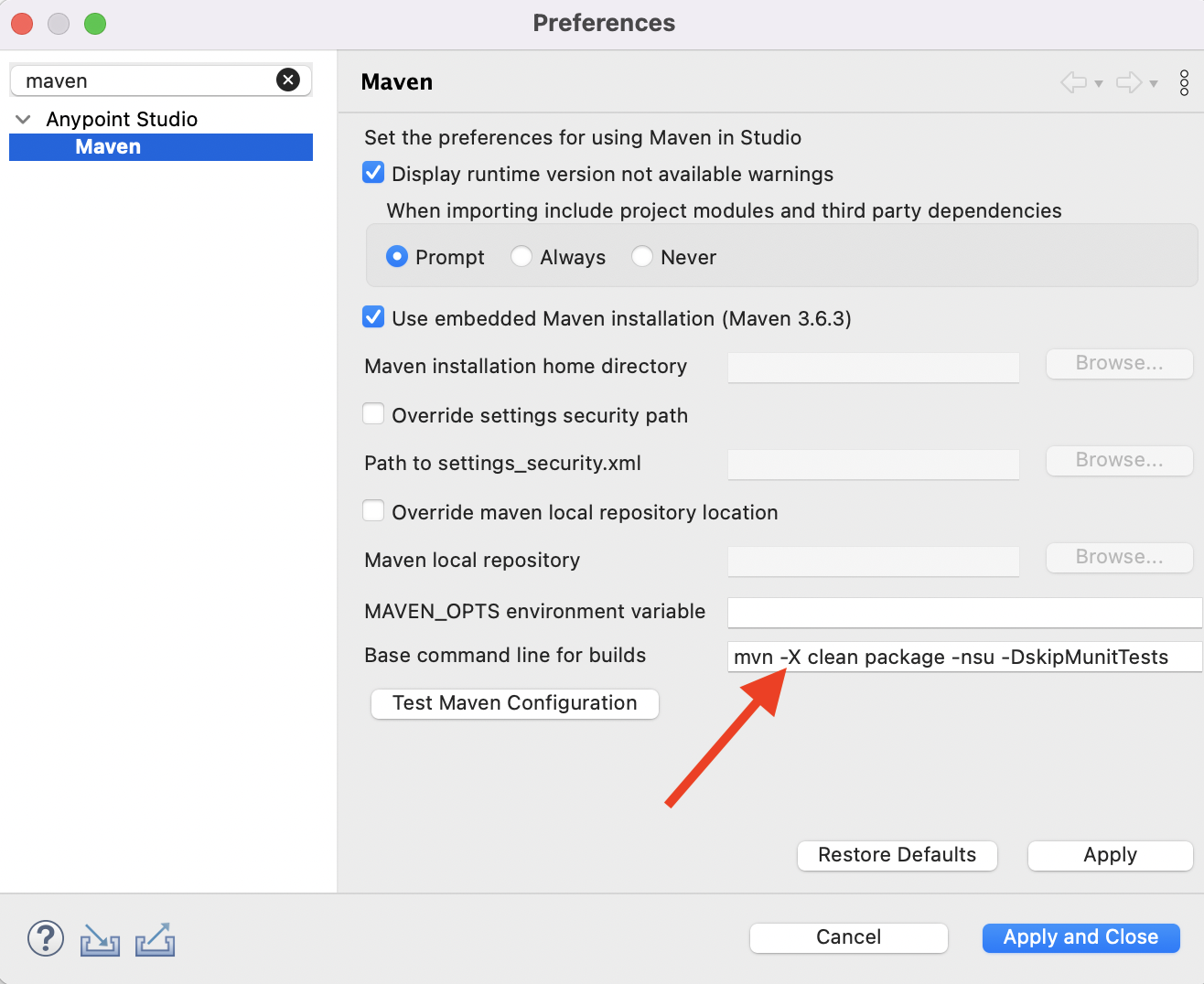
Task: Clear the maven search filter text
Action: point(288,80)
